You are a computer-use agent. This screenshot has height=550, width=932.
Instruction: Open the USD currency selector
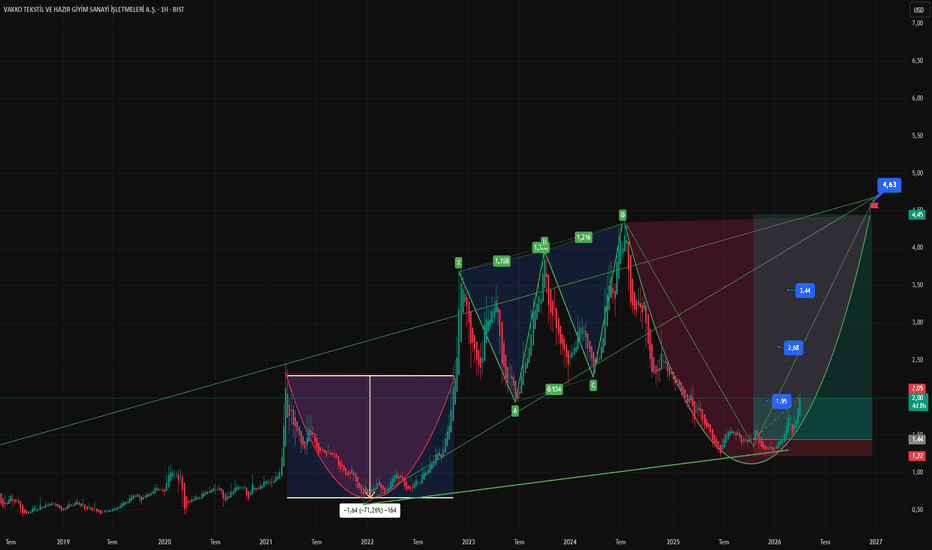pyautogui.click(x=918, y=10)
